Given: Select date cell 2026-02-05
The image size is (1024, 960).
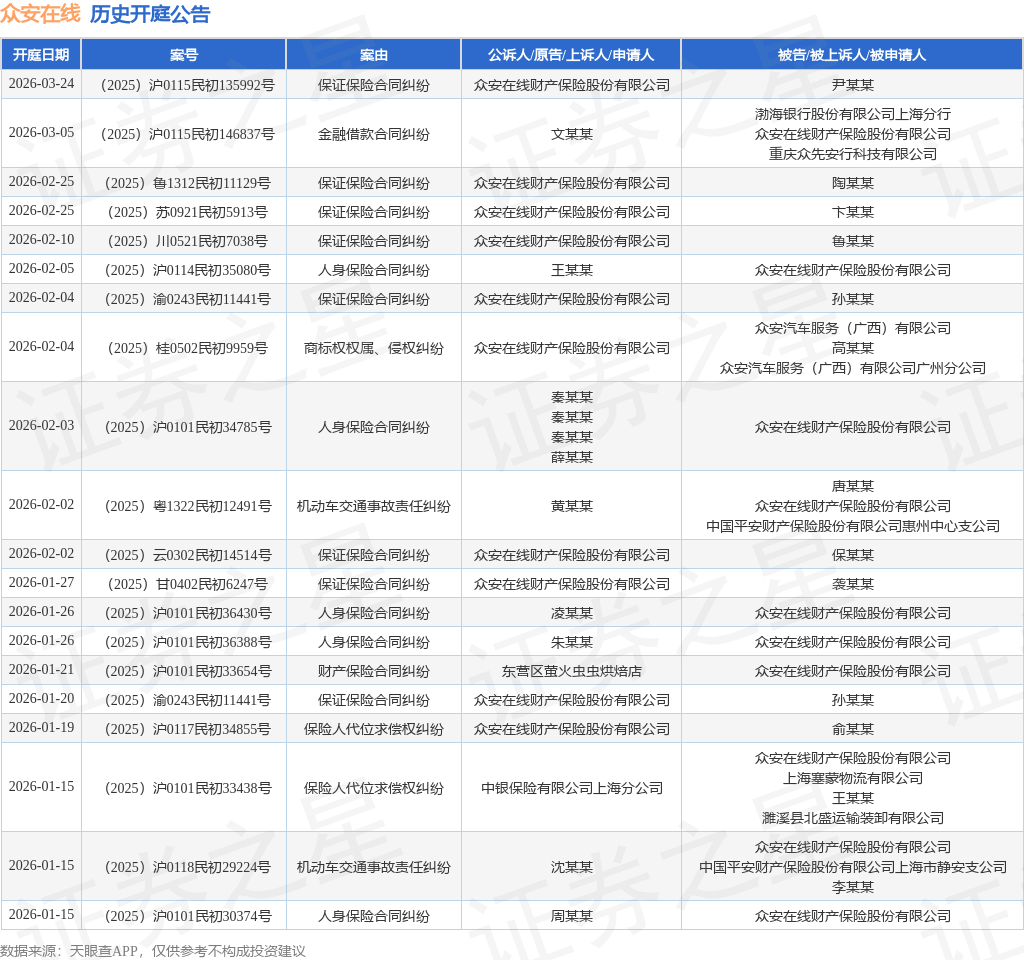Looking at the screenshot, I should (41, 268).
